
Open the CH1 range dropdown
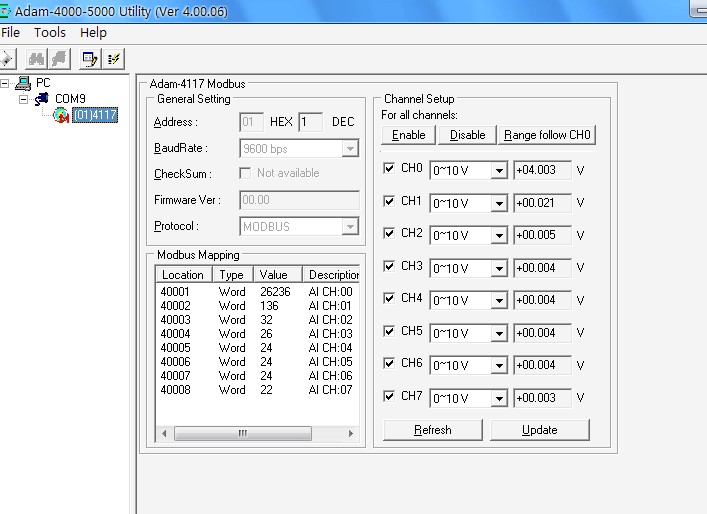(x=498, y=204)
